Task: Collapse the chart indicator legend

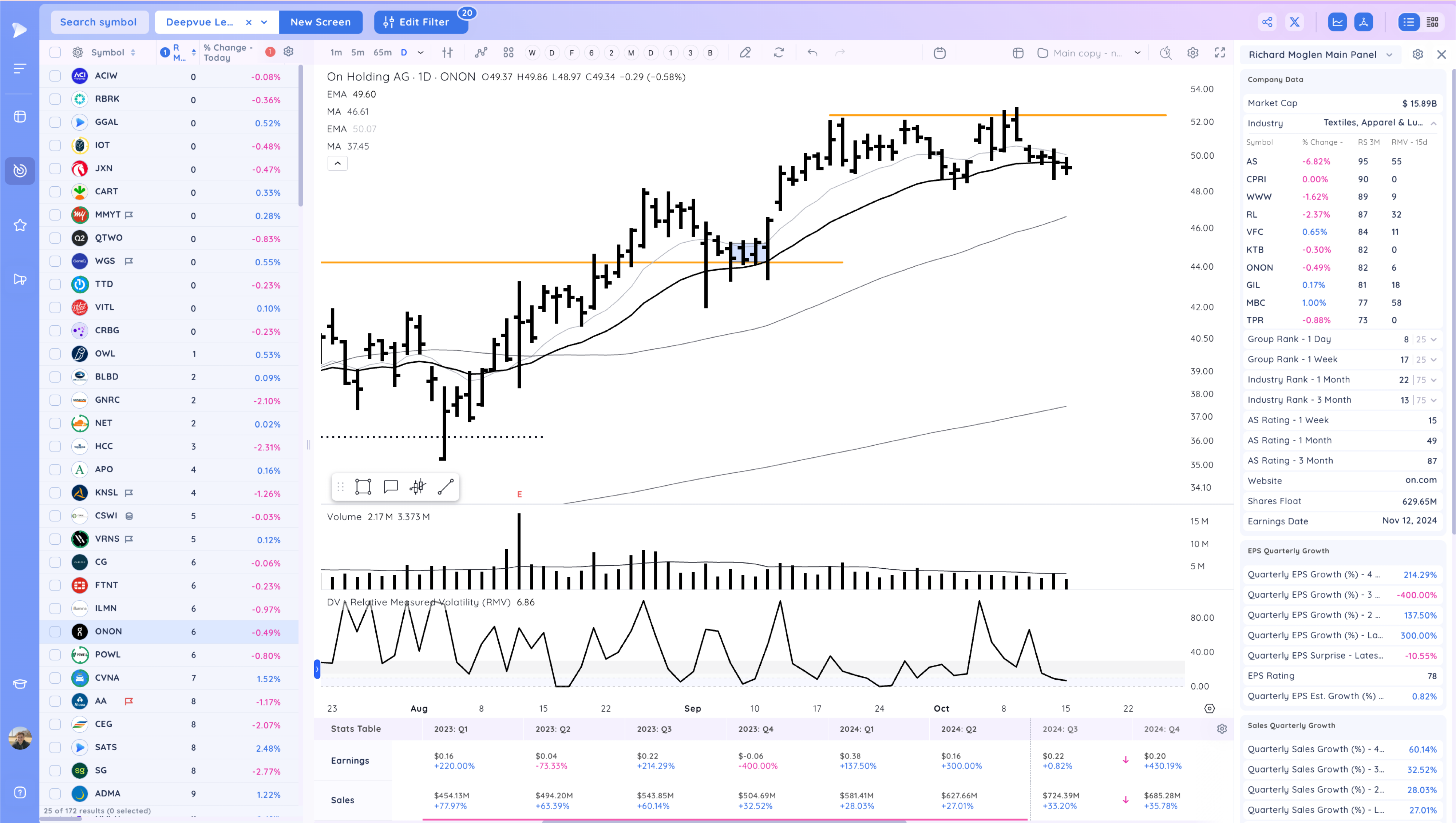Action: pyautogui.click(x=337, y=163)
